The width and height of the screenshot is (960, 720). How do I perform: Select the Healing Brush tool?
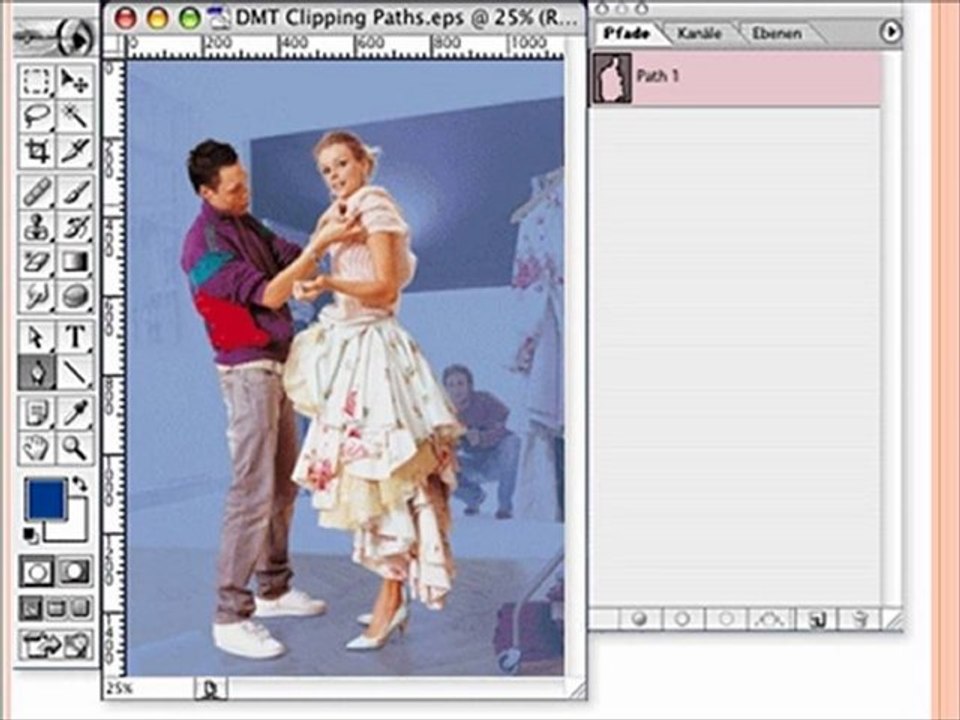point(37,192)
